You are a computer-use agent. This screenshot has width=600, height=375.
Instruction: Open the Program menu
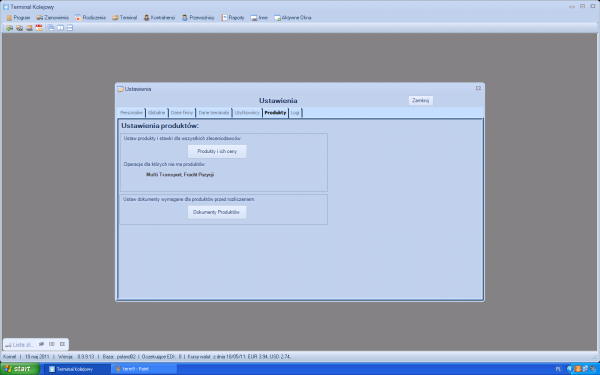18,18
